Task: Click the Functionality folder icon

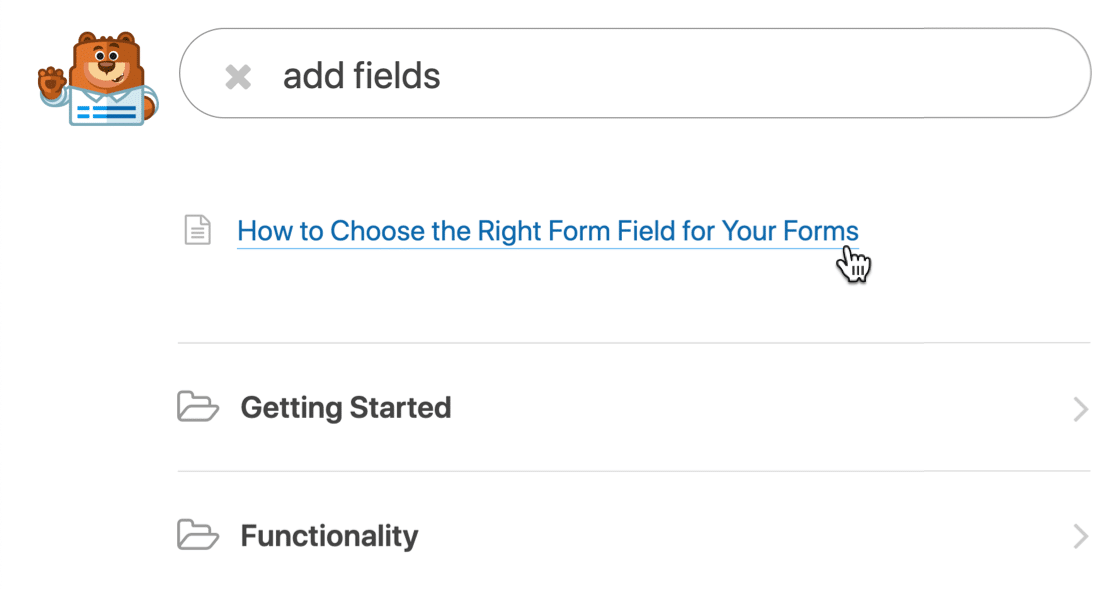Action: (197, 534)
